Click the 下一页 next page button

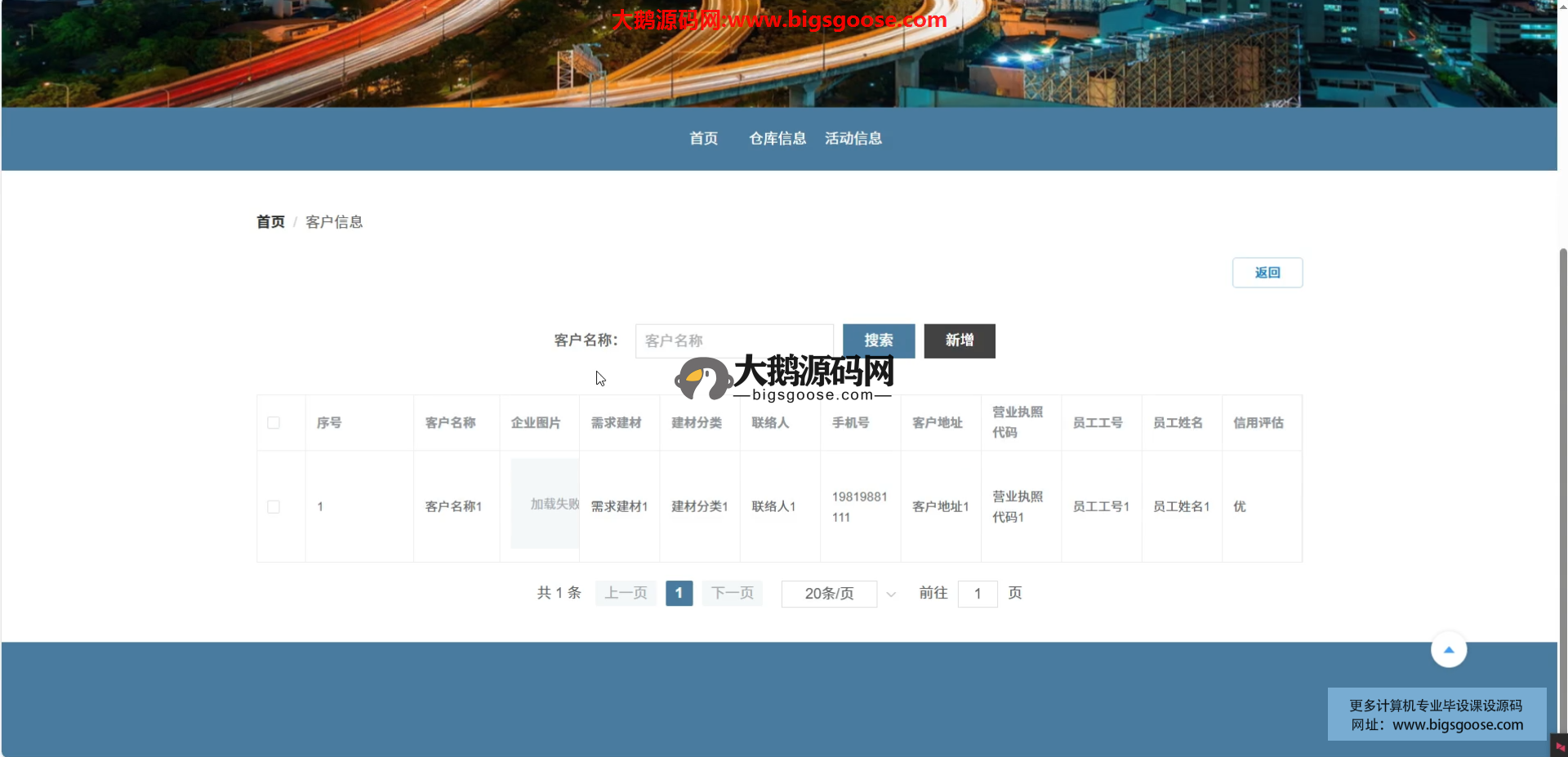tap(732, 594)
